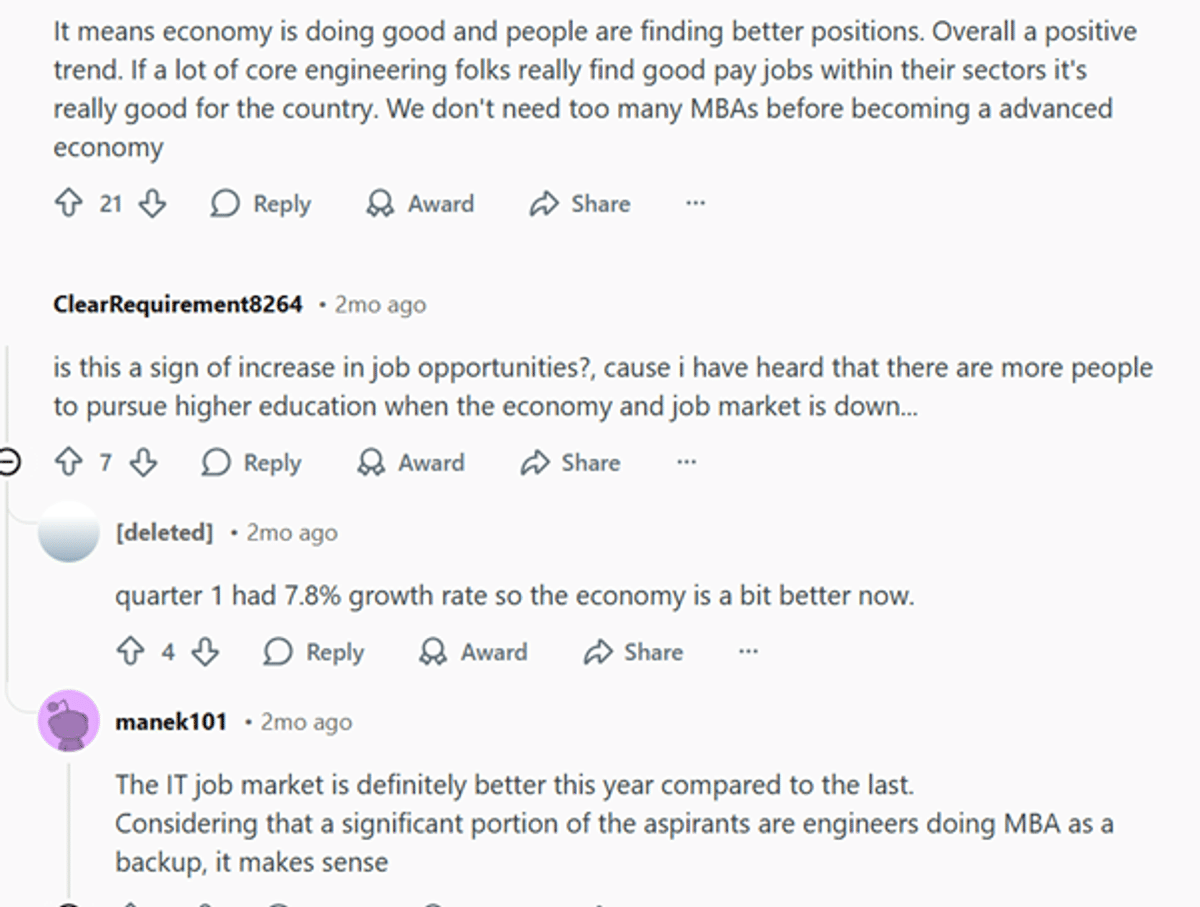Screen dimensions: 1200x907
Task: Open more options for the deleted comment
Action: tap(748, 651)
